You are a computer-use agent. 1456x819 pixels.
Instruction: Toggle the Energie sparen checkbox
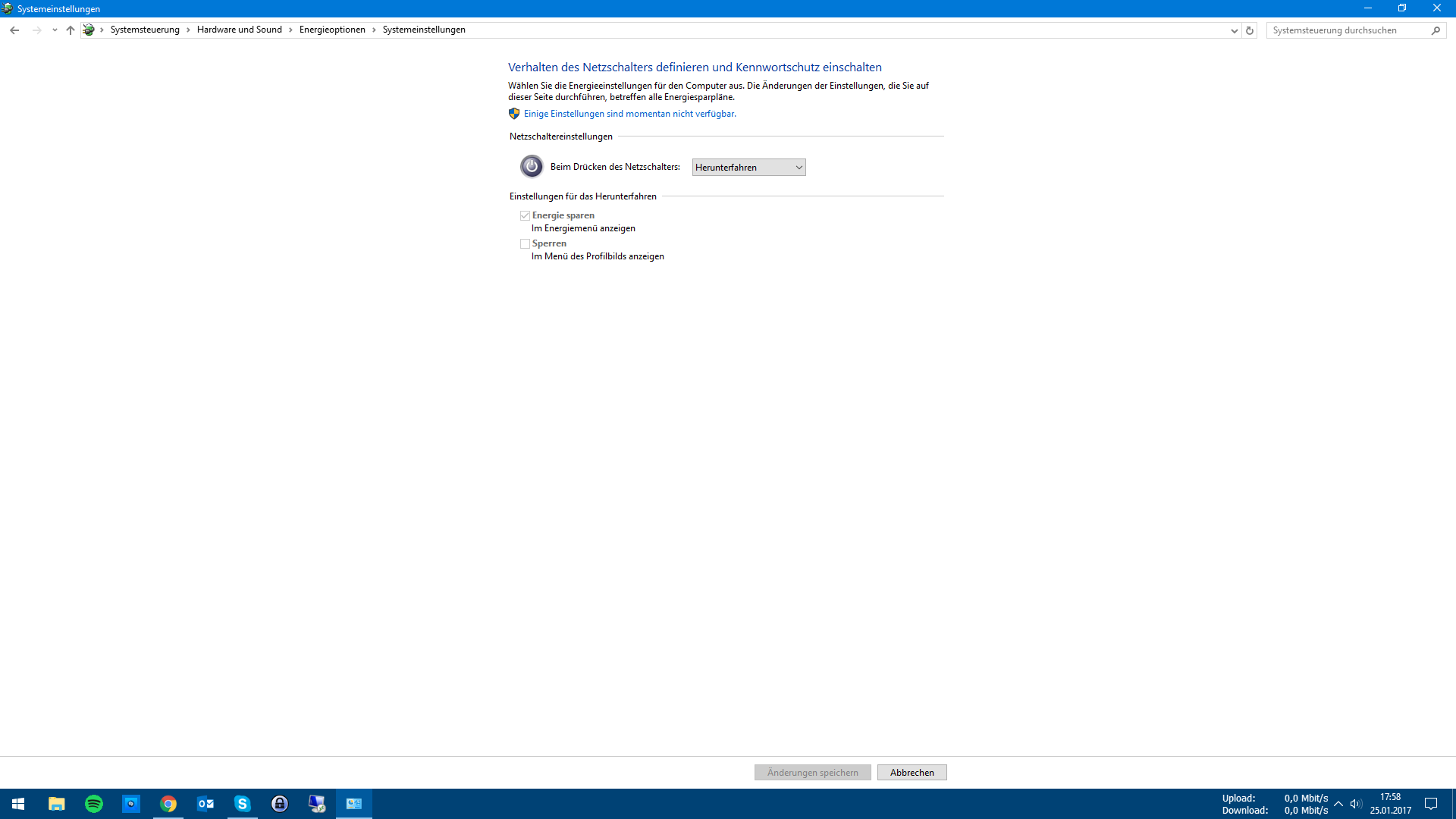point(525,216)
